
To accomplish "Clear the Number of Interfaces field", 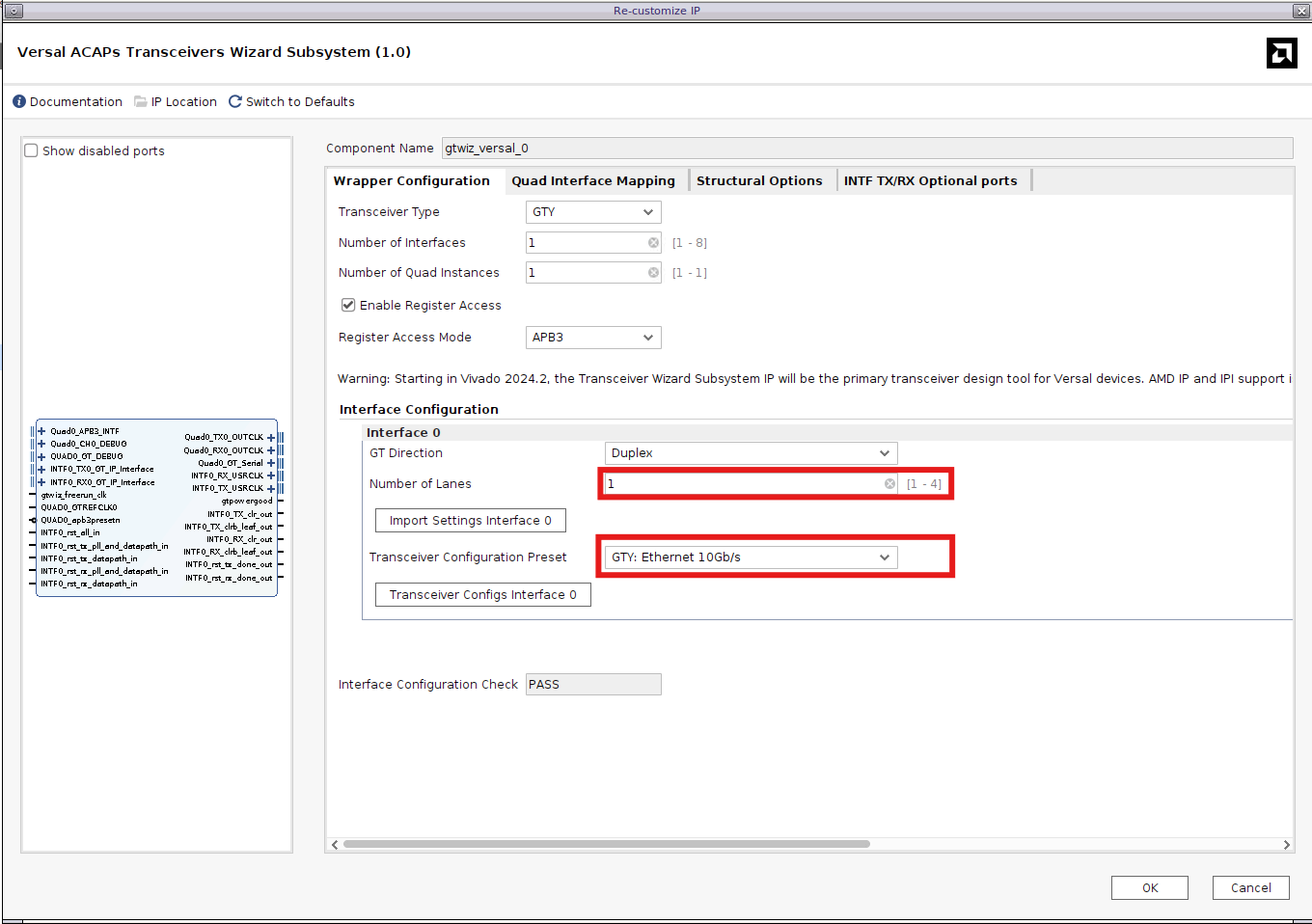I will pyautogui.click(x=653, y=243).
